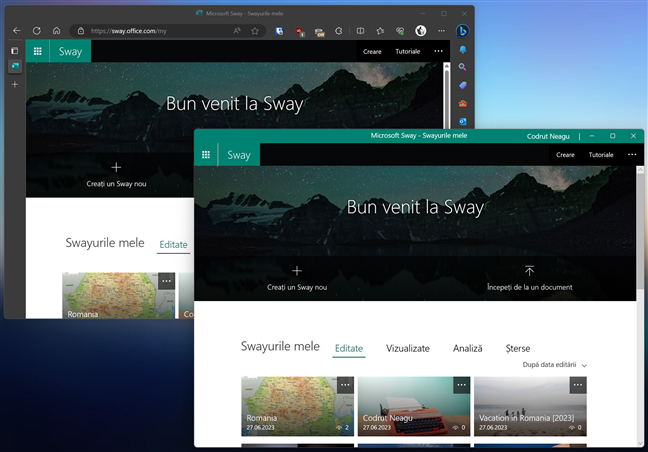Click Creare in the Sway app header
The image size is (648, 452).
565,155
